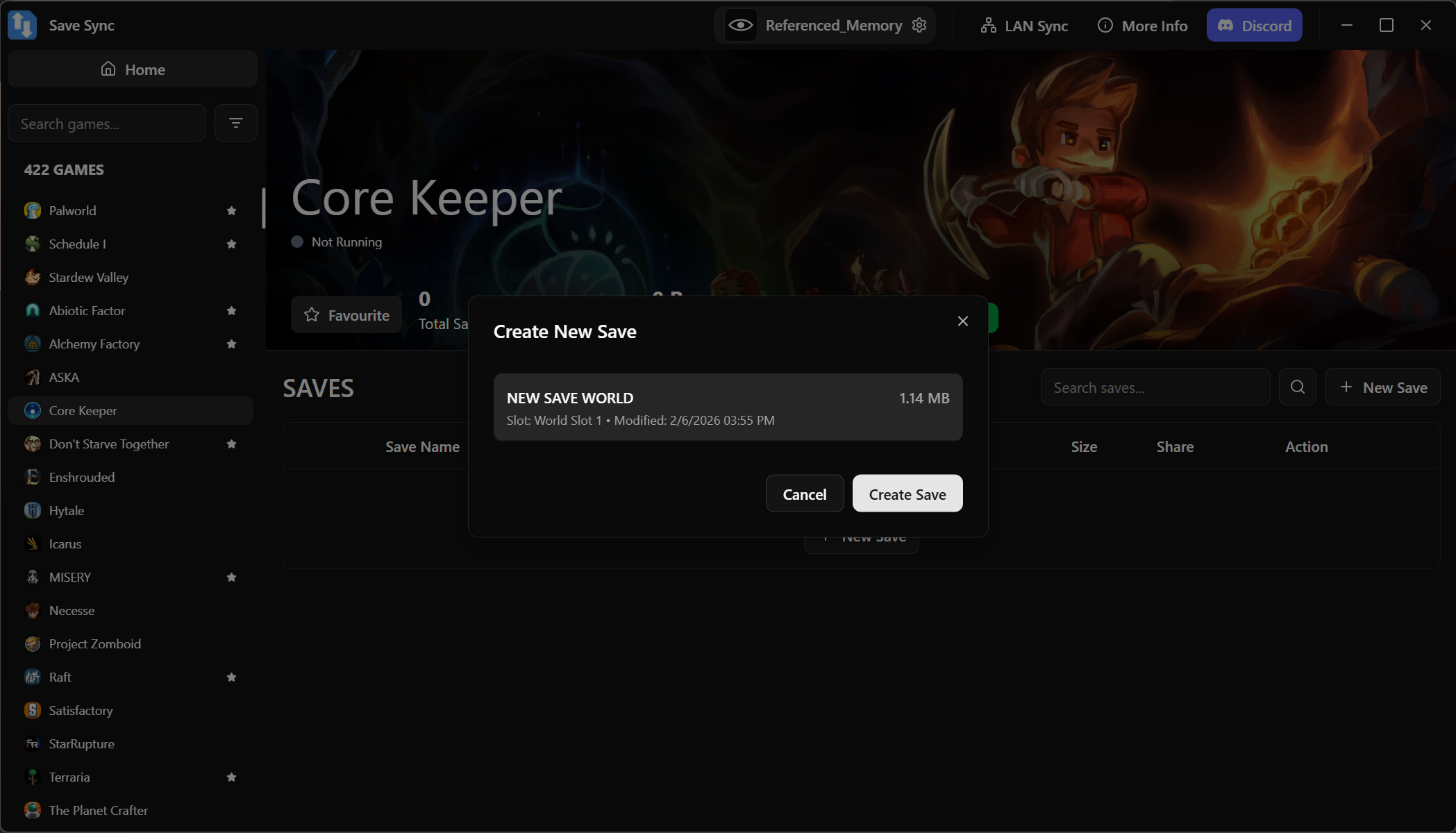Click The Planet Crafter game icon
Screen dimensions: 1456x833
(x=33, y=810)
